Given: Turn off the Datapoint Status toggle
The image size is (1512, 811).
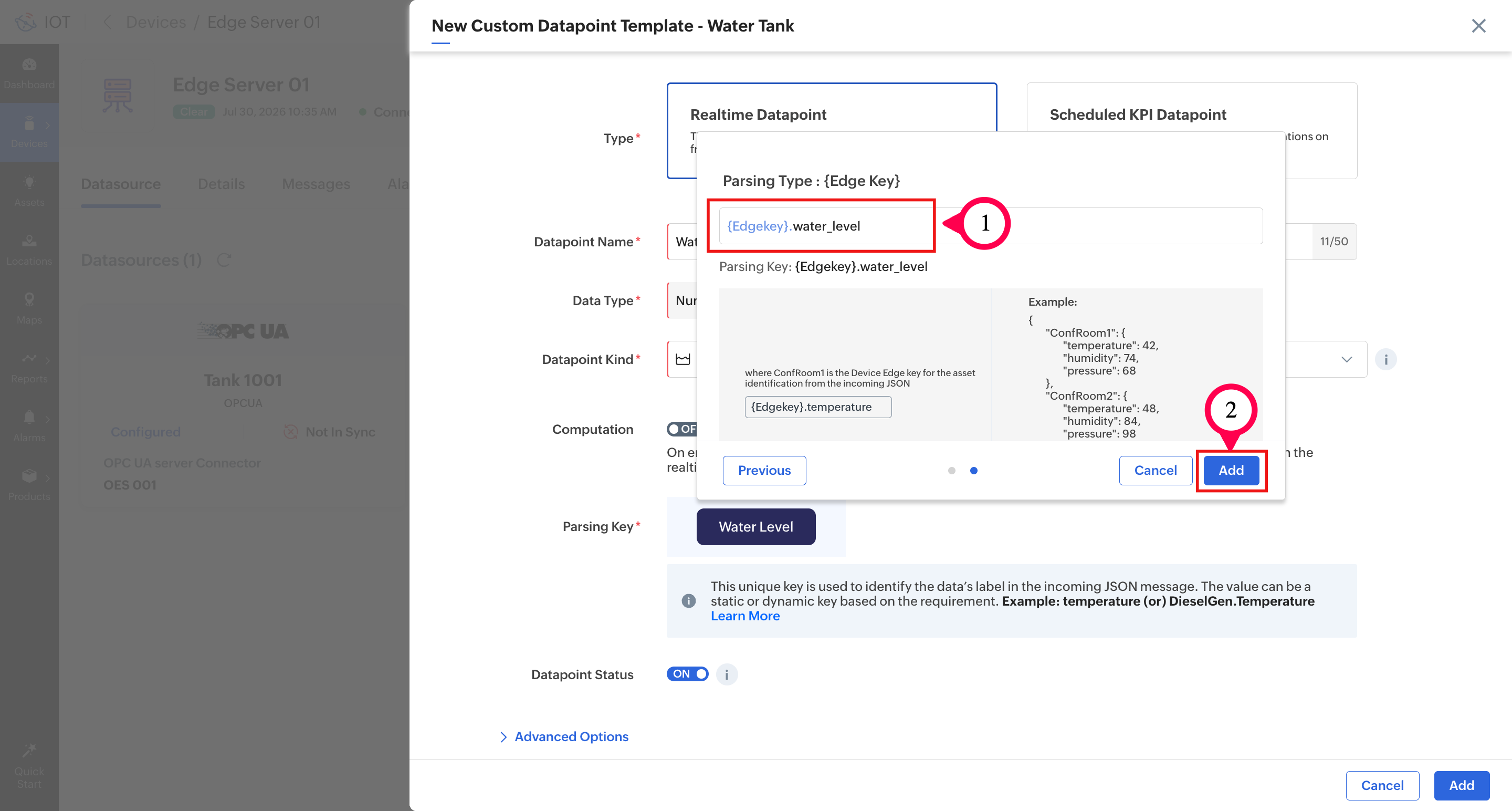Looking at the screenshot, I should (687, 674).
